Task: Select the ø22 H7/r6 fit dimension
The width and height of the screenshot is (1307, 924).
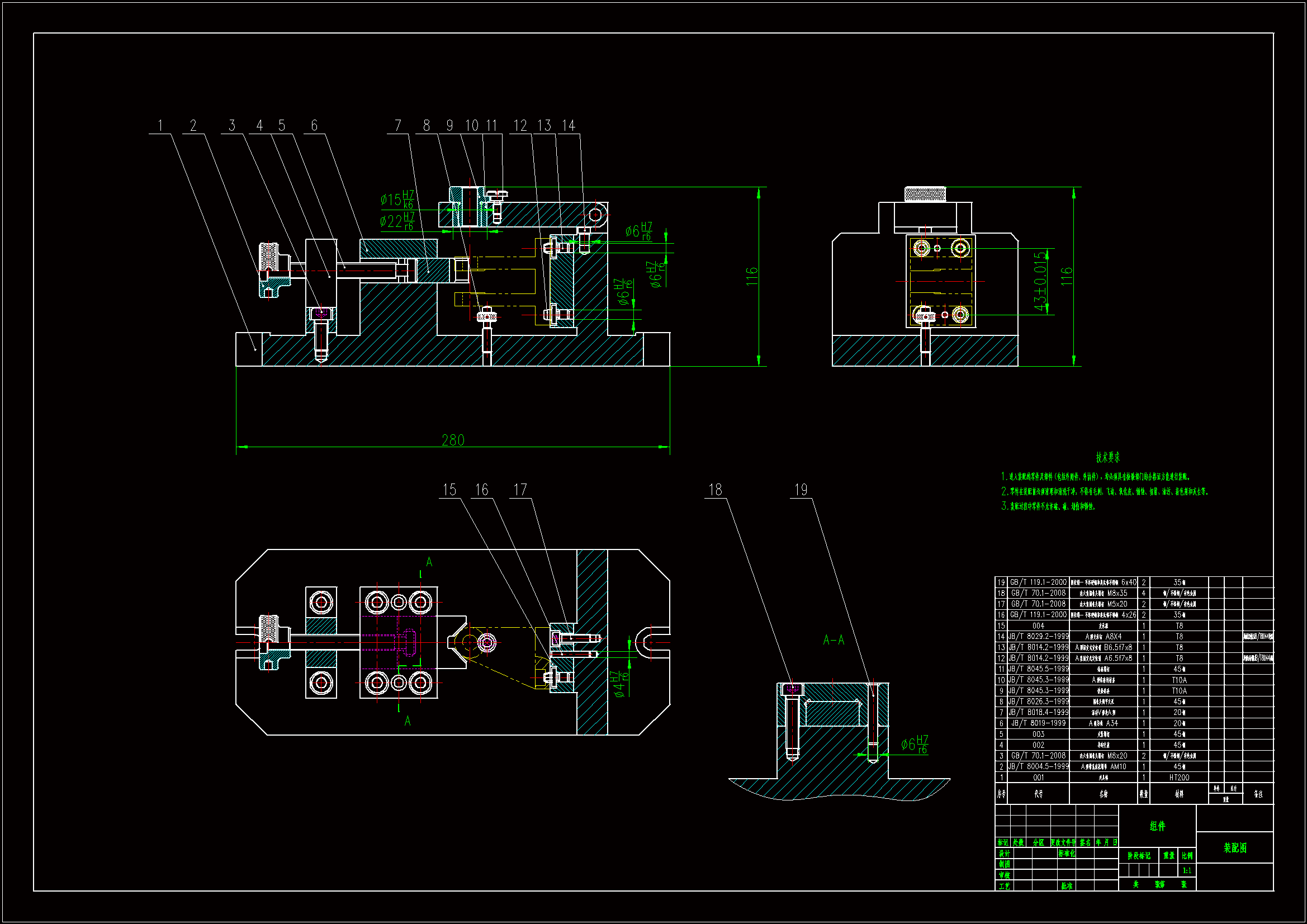Action: point(397,221)
